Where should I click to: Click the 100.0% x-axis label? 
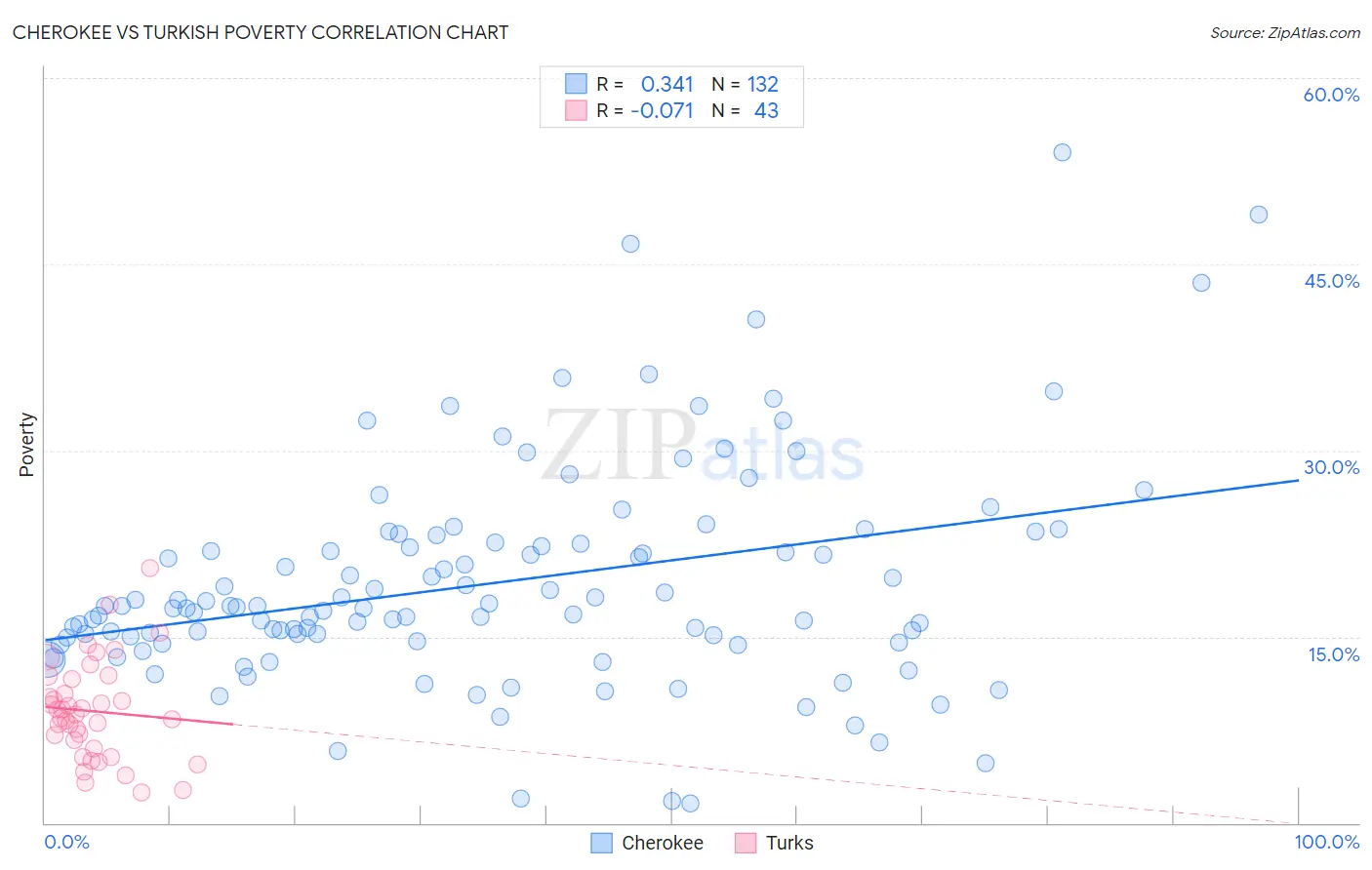click(x=1327, y=842)
